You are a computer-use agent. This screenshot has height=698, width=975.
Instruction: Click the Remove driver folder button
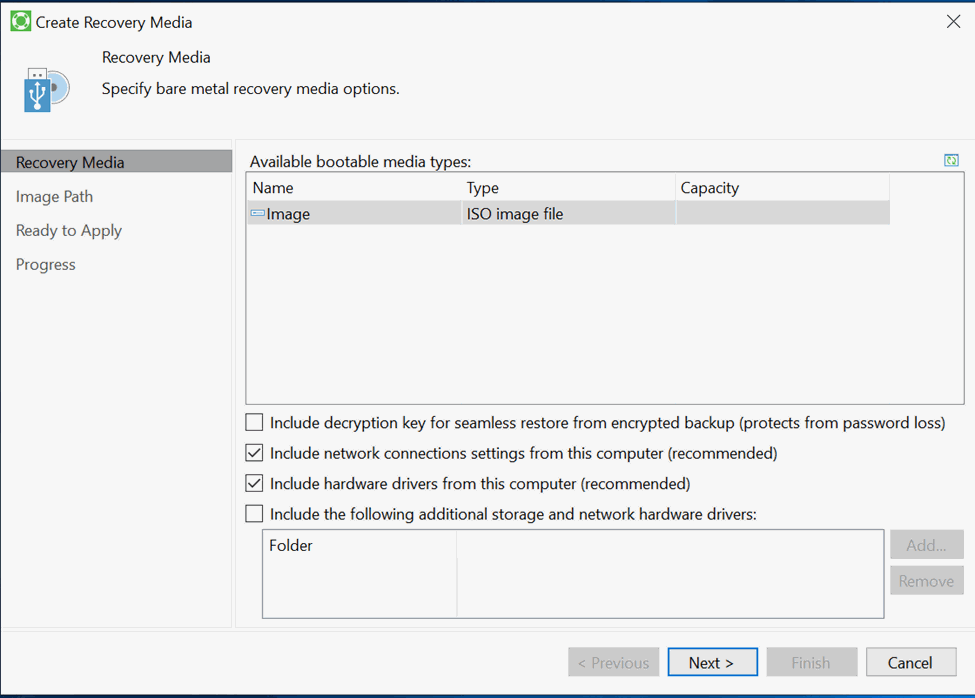pos(926,581)
